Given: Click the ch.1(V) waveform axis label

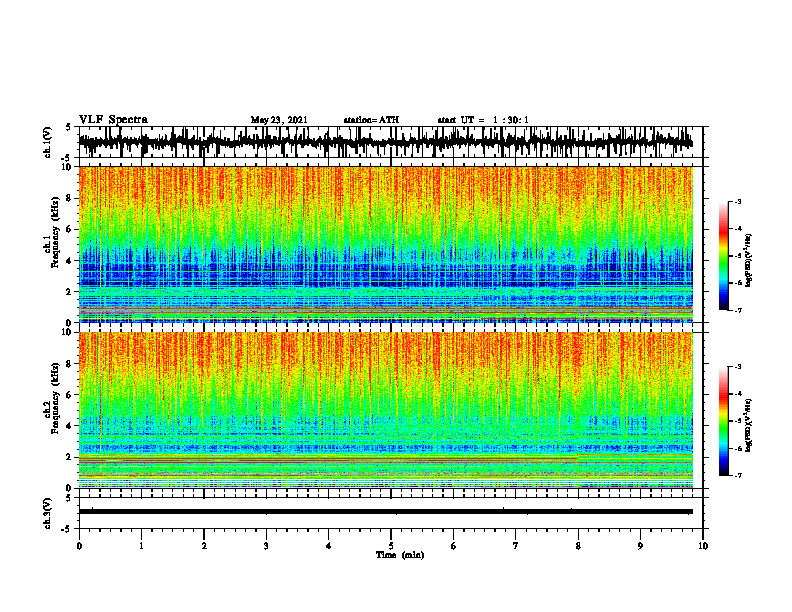Looking at the screenshot, I should (48, 142).
